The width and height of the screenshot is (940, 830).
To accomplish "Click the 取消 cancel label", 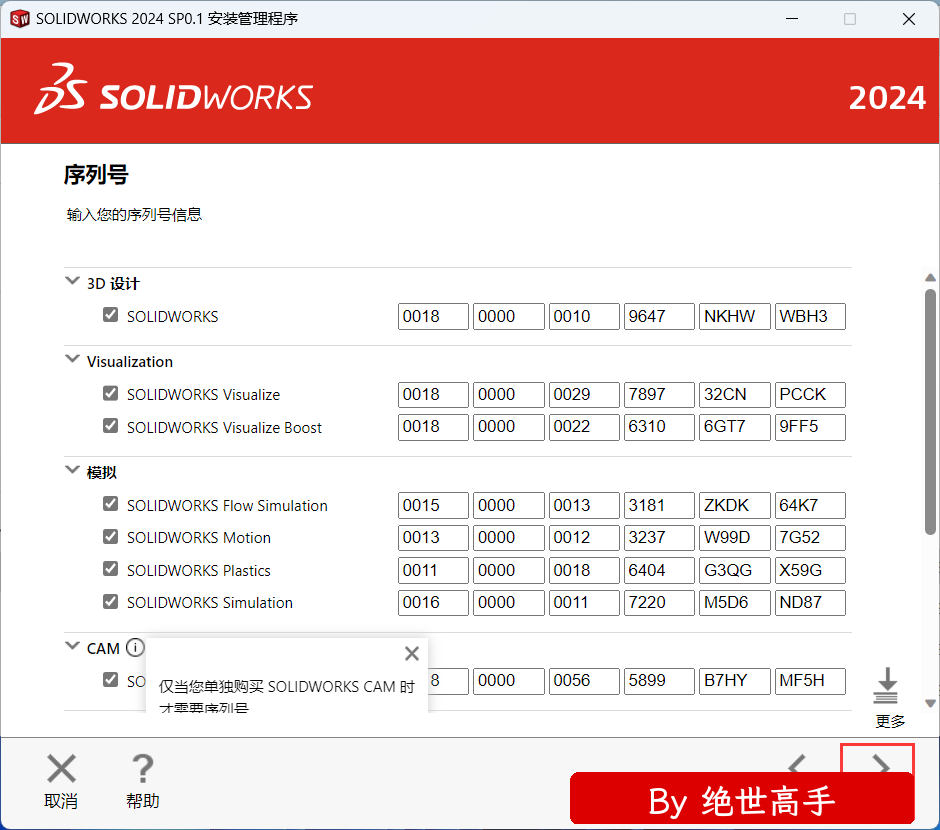I will (61, 801).
